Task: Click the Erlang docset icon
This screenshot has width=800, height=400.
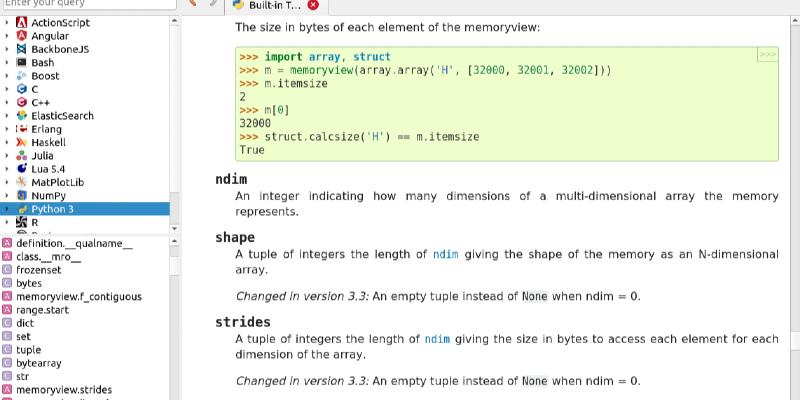Action: click(x=21, y=129)
